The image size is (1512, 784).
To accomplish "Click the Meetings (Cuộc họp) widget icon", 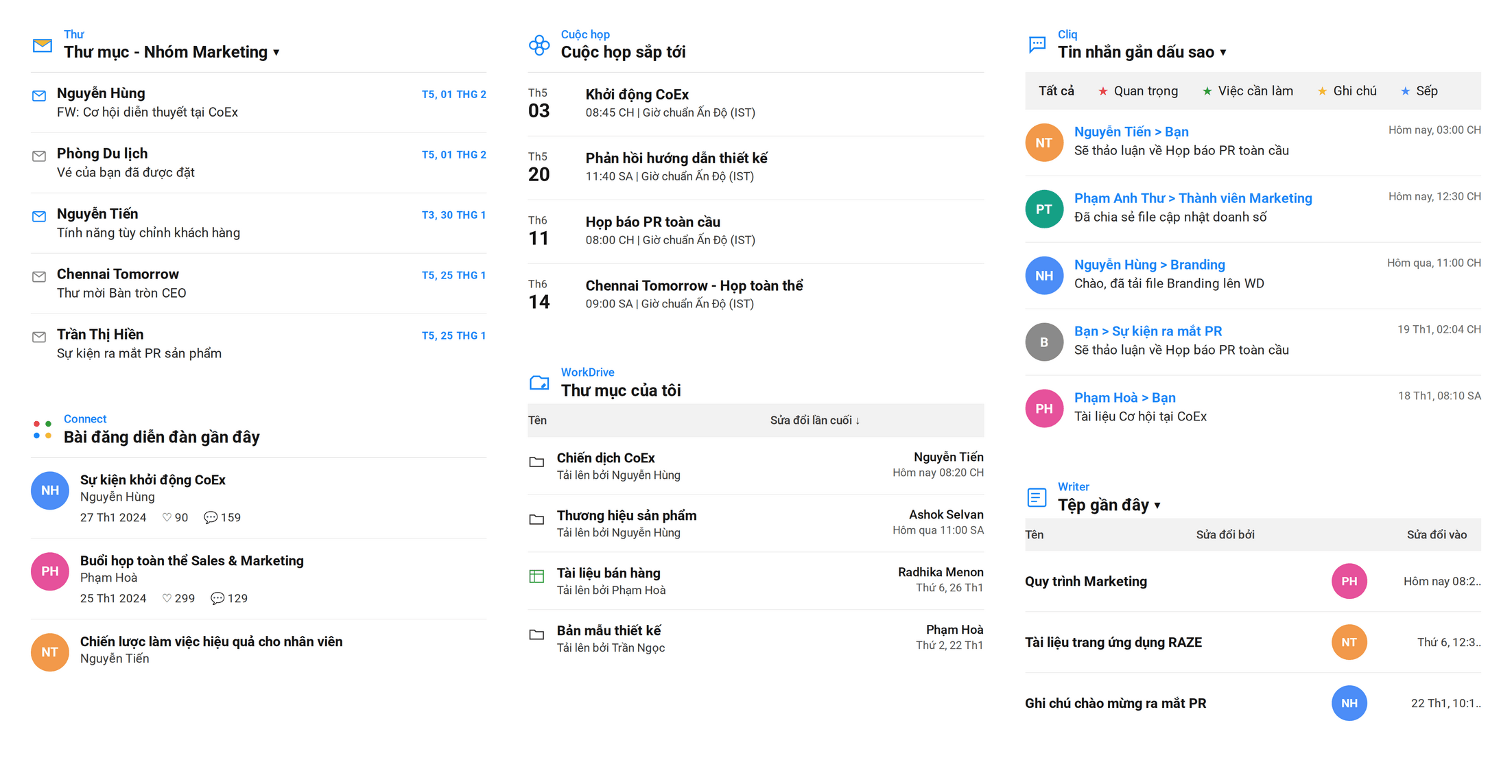I will (539, 45).
